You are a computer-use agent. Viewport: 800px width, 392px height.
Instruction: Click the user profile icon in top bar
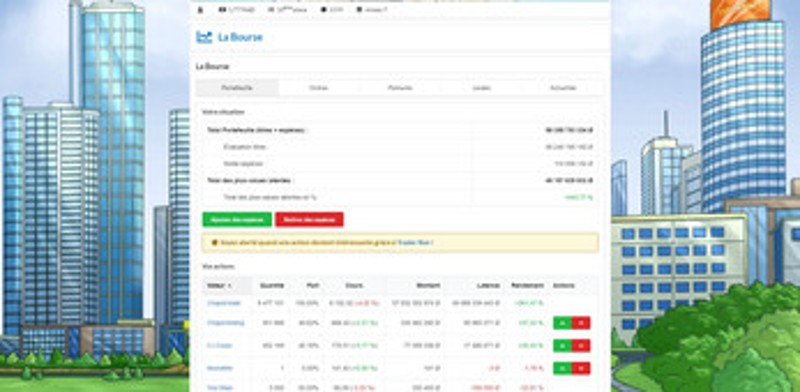[x=200, y=10]
